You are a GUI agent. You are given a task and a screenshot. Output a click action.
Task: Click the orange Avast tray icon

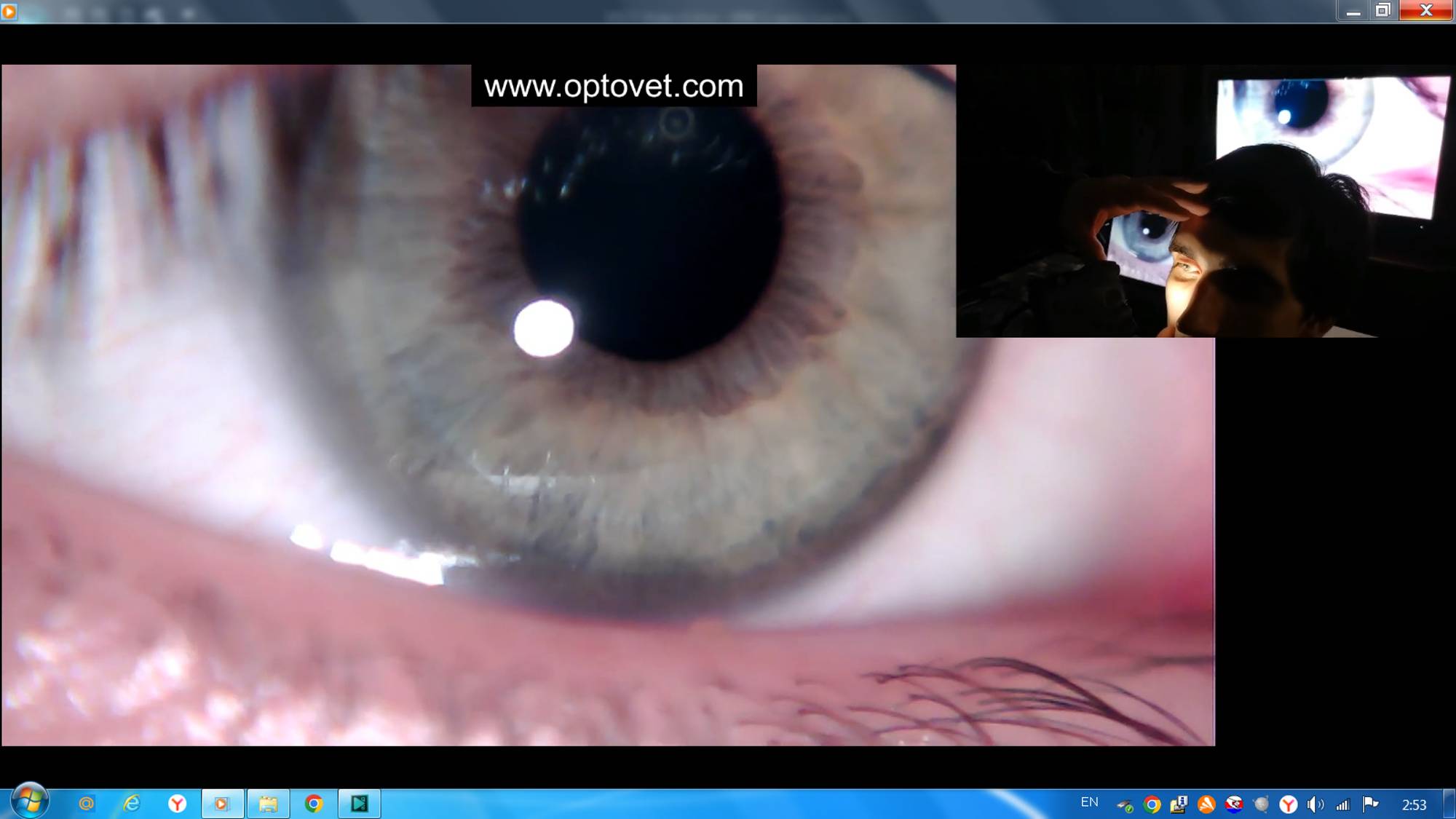1206,804
